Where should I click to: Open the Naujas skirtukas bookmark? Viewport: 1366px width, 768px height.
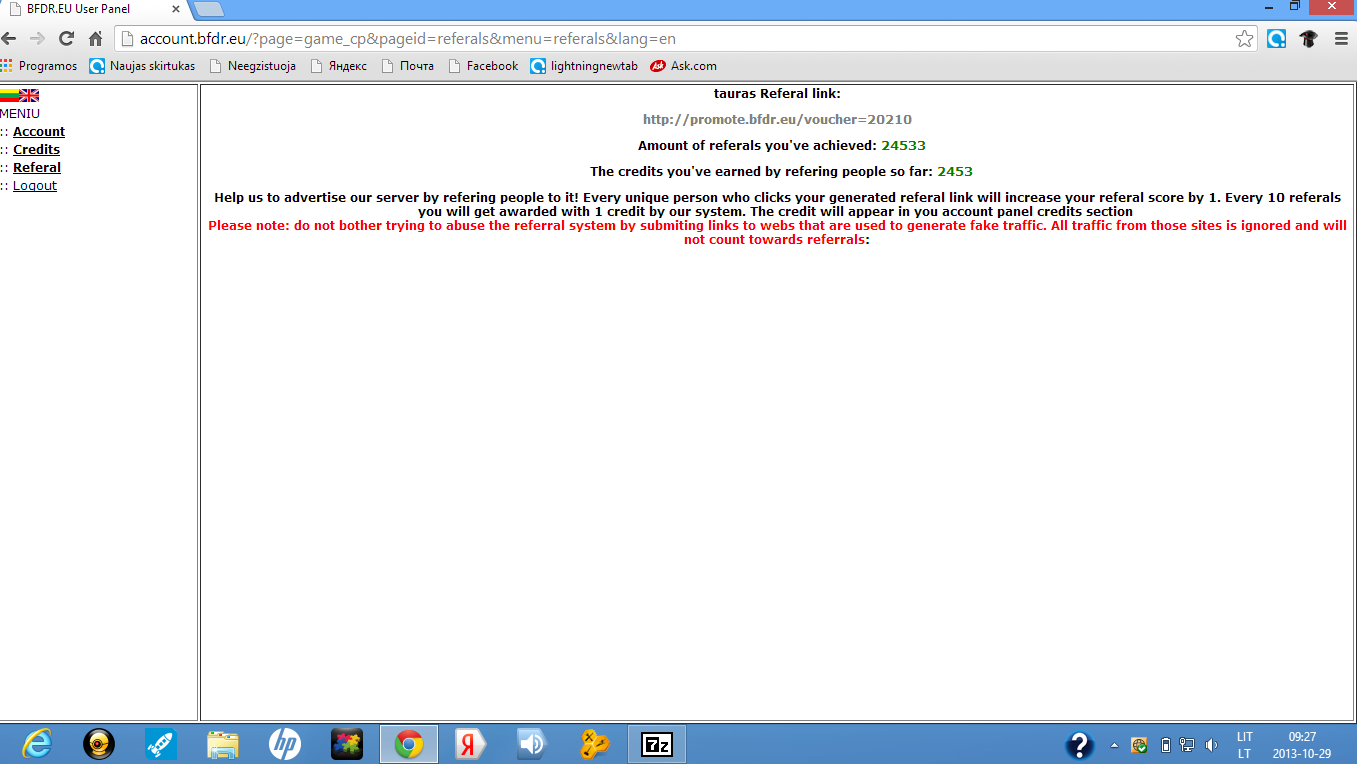142,66
